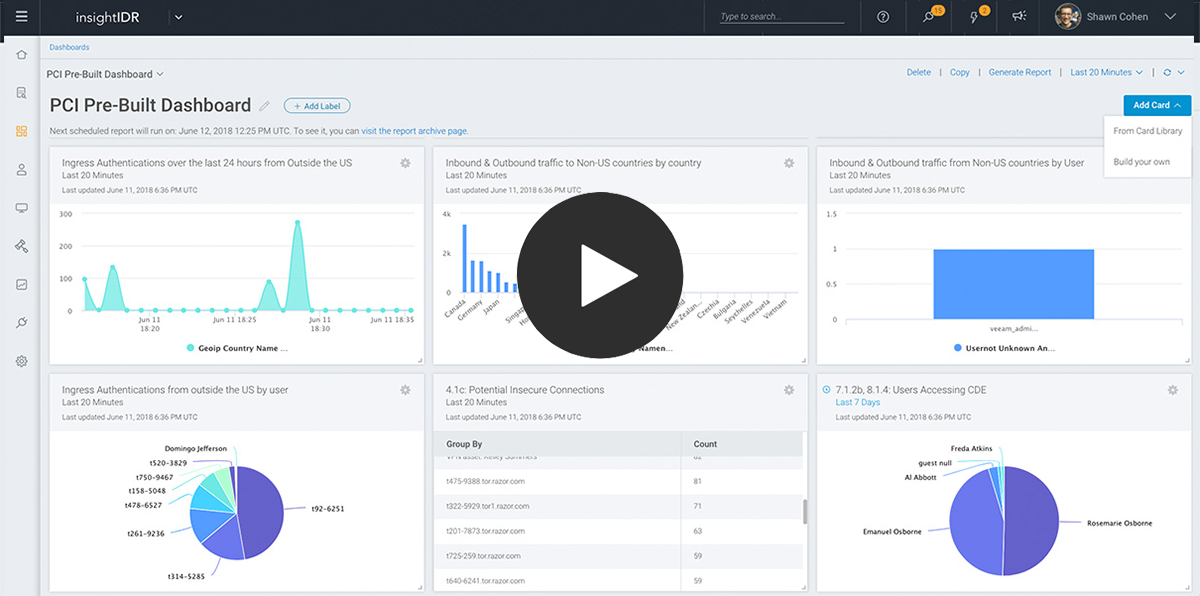
Task: Open the help question mark icon
Action: tap(883, 17)
